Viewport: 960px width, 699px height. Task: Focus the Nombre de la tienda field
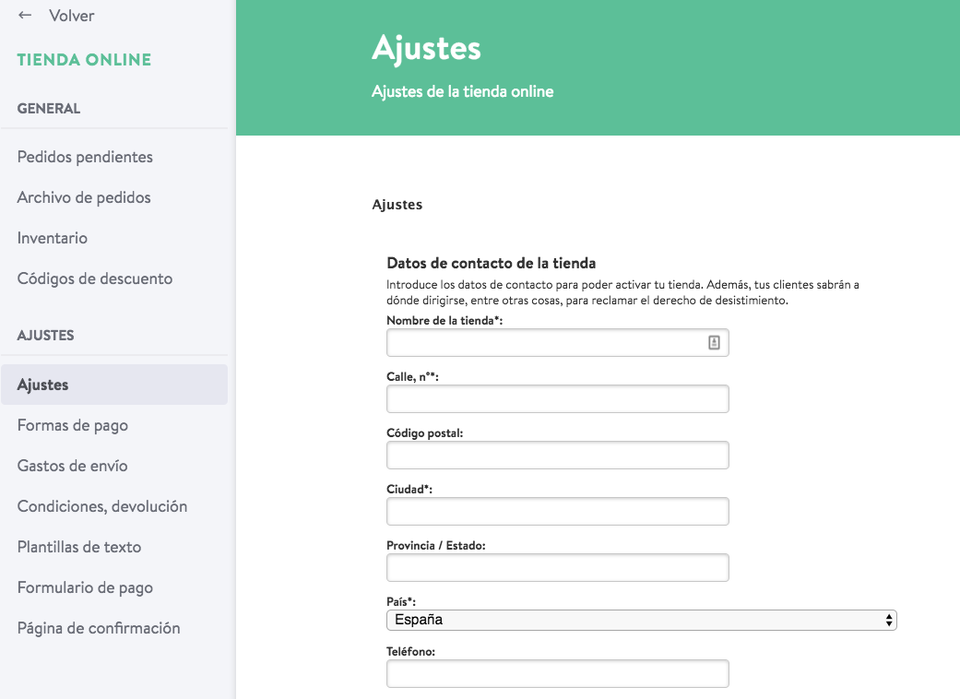(x=557, y=343)
